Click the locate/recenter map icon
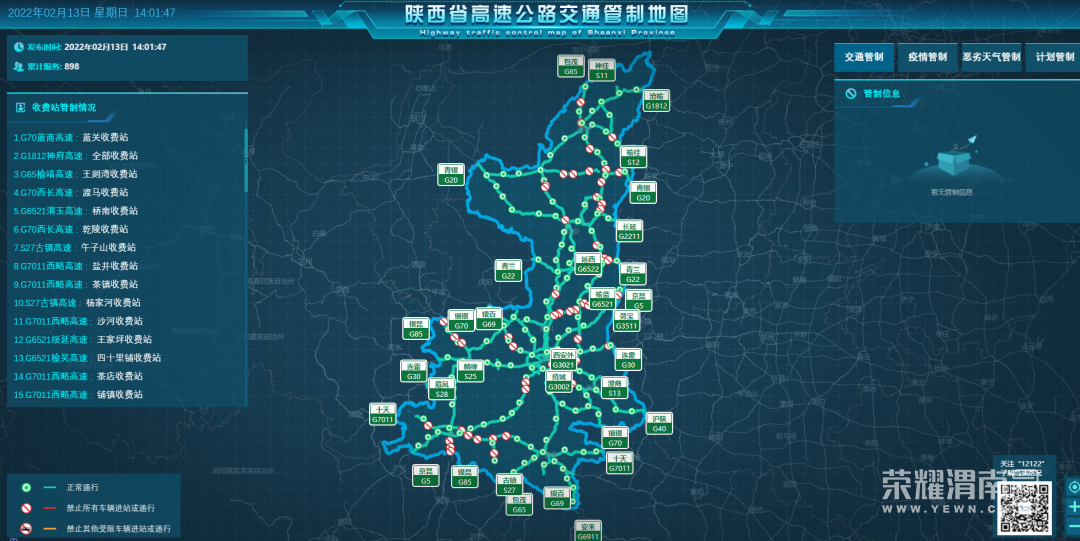 (x=1073, y=487)
